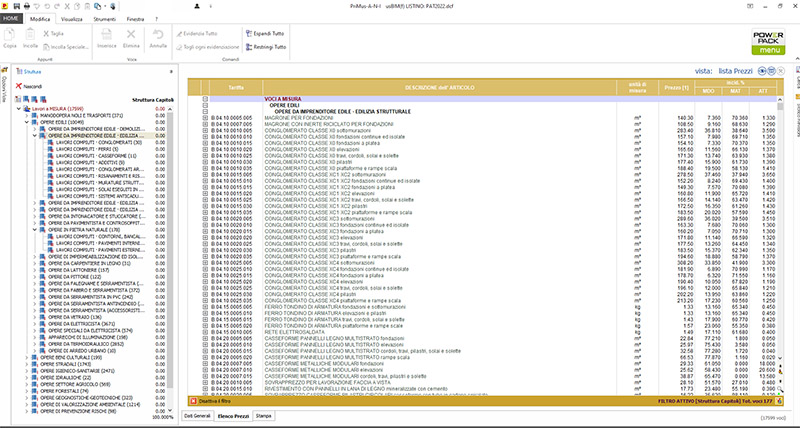
Task: Select OPERE DA VETRAIO (136) tree item
Action: [x=74, y=317]
